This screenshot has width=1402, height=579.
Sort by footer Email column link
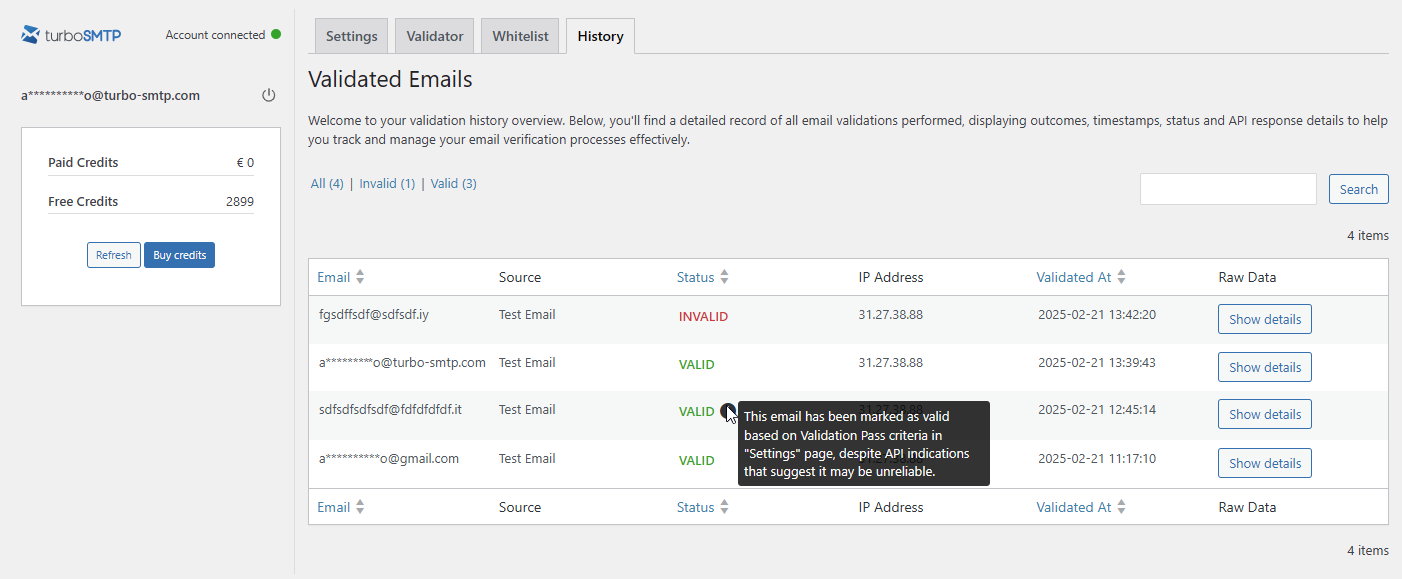click(334, 507)
